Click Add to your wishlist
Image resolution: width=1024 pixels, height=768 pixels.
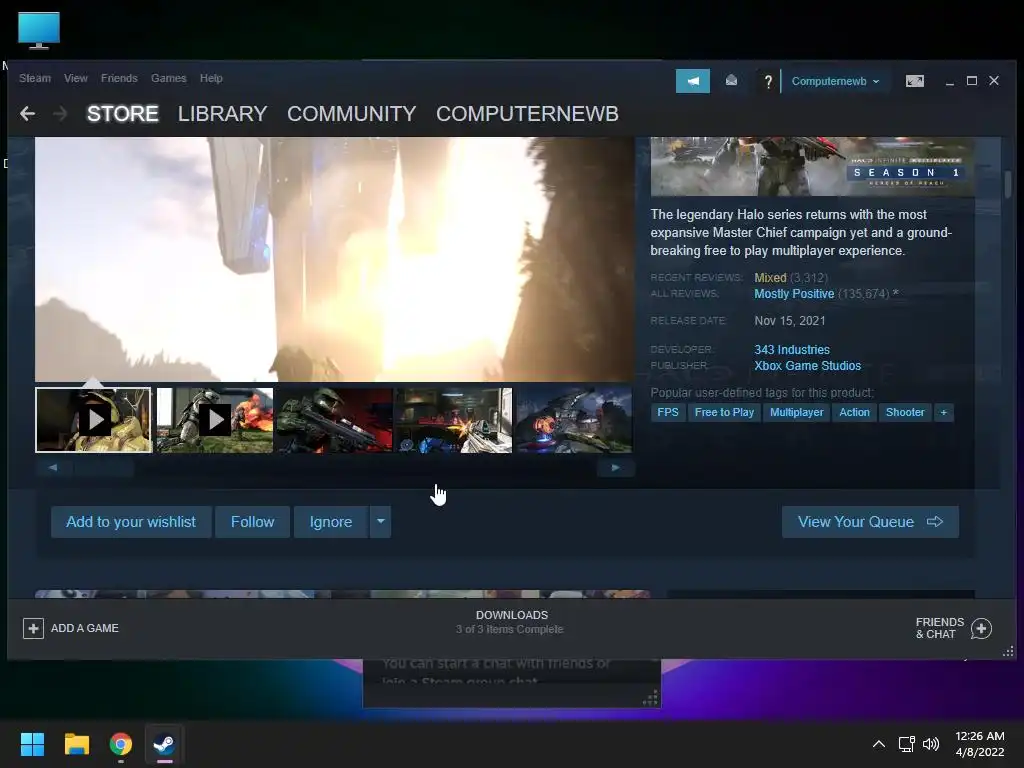[x=131, y=521]
